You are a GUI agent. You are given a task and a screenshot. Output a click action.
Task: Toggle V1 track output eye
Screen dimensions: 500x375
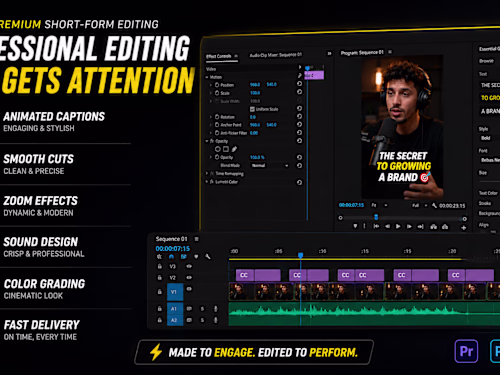[x=189, y=289]
